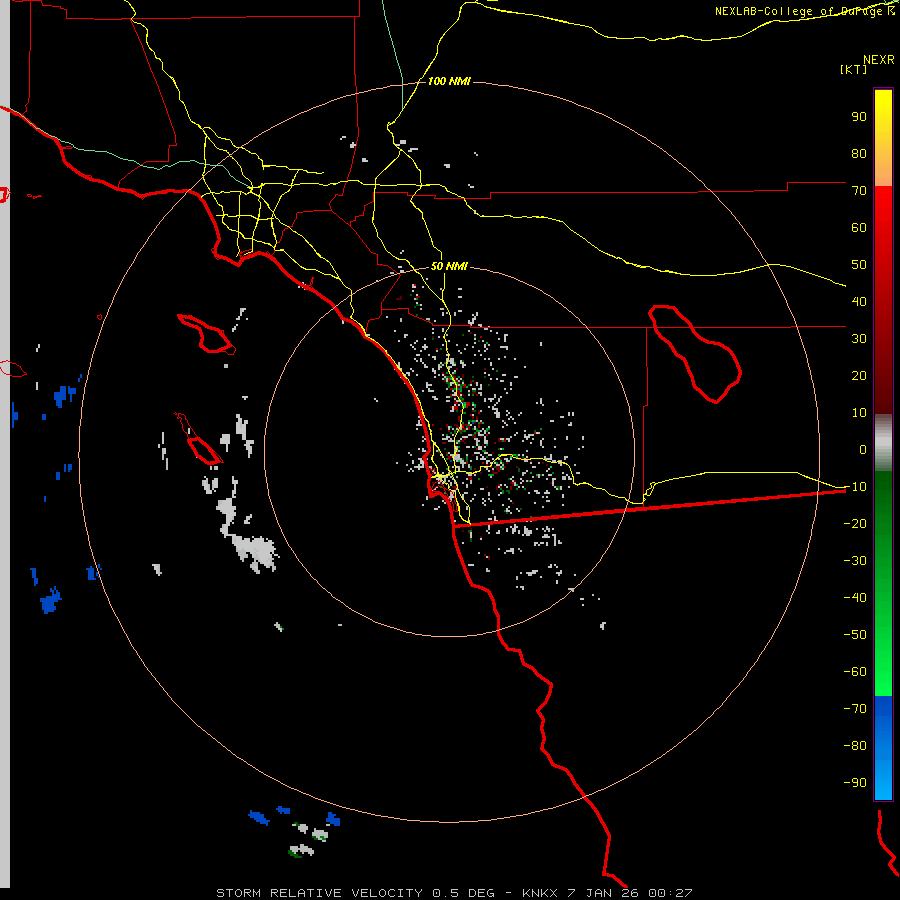900x900 pixels.
Task: Click the -70 value on the velocity scale
Action: click(855, 709)
